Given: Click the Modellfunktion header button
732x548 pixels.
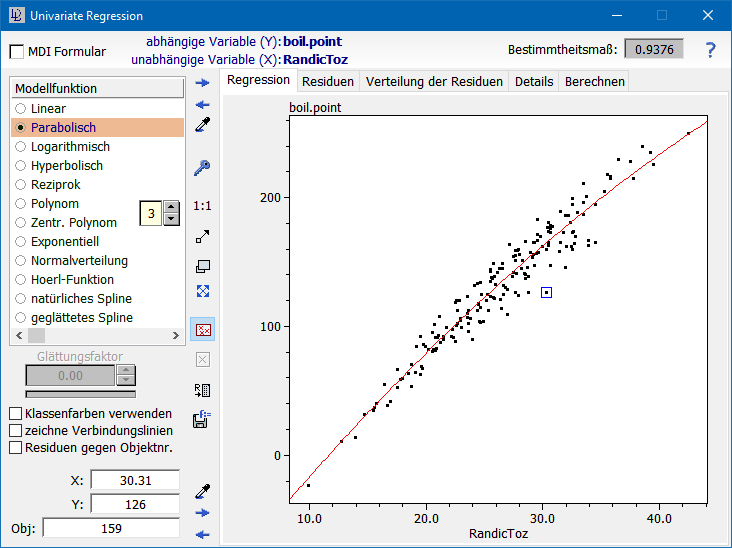Looking at the screenshot, I should 97,89.
